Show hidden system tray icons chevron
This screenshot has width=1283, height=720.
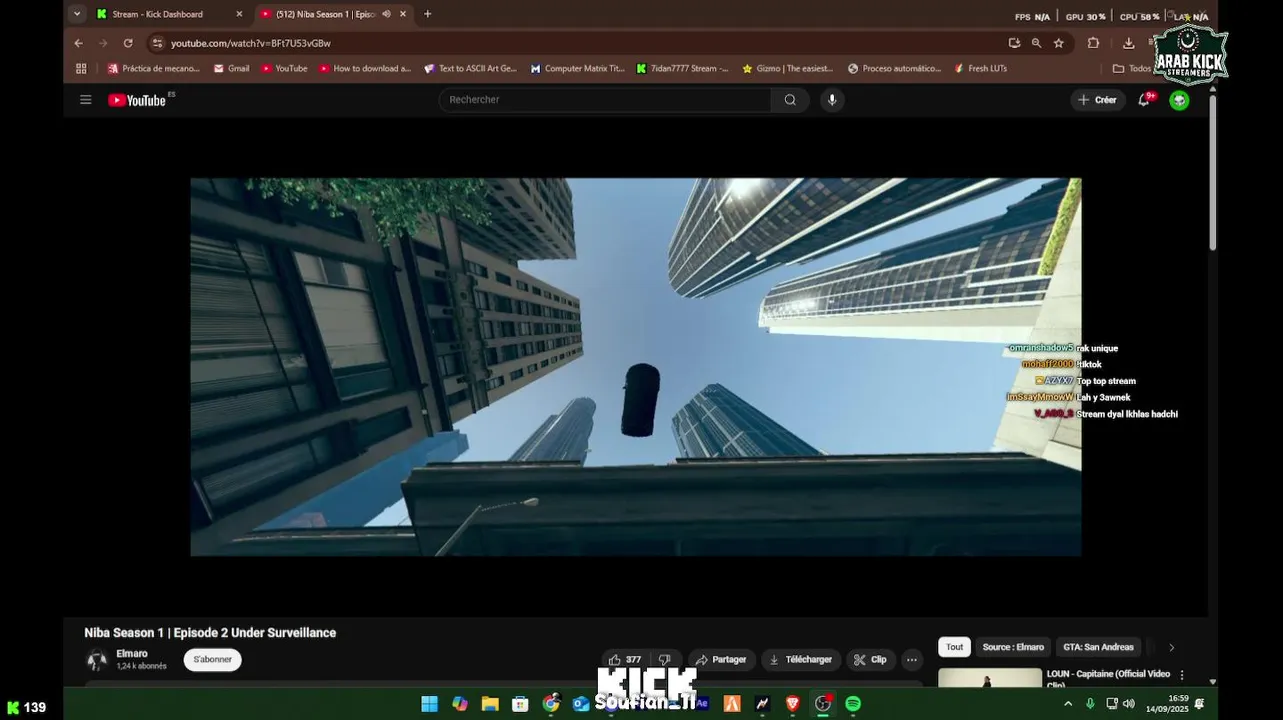click(x=1067, y=704)
